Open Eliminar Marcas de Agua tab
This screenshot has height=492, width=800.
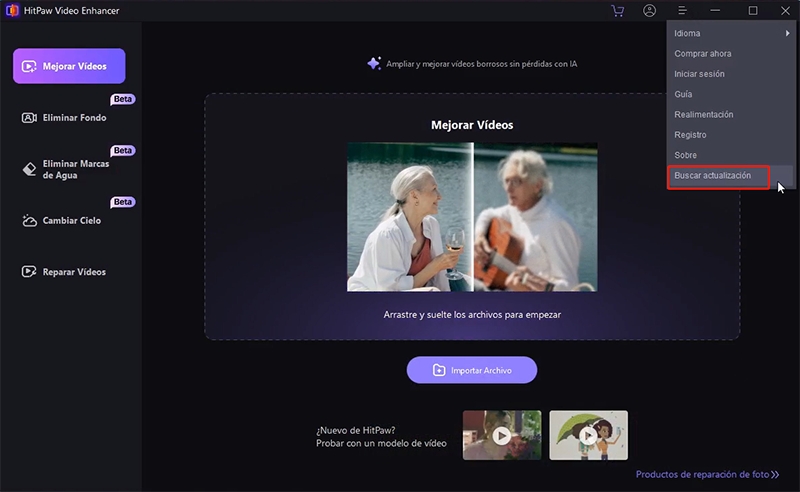(x=69, y=169)
